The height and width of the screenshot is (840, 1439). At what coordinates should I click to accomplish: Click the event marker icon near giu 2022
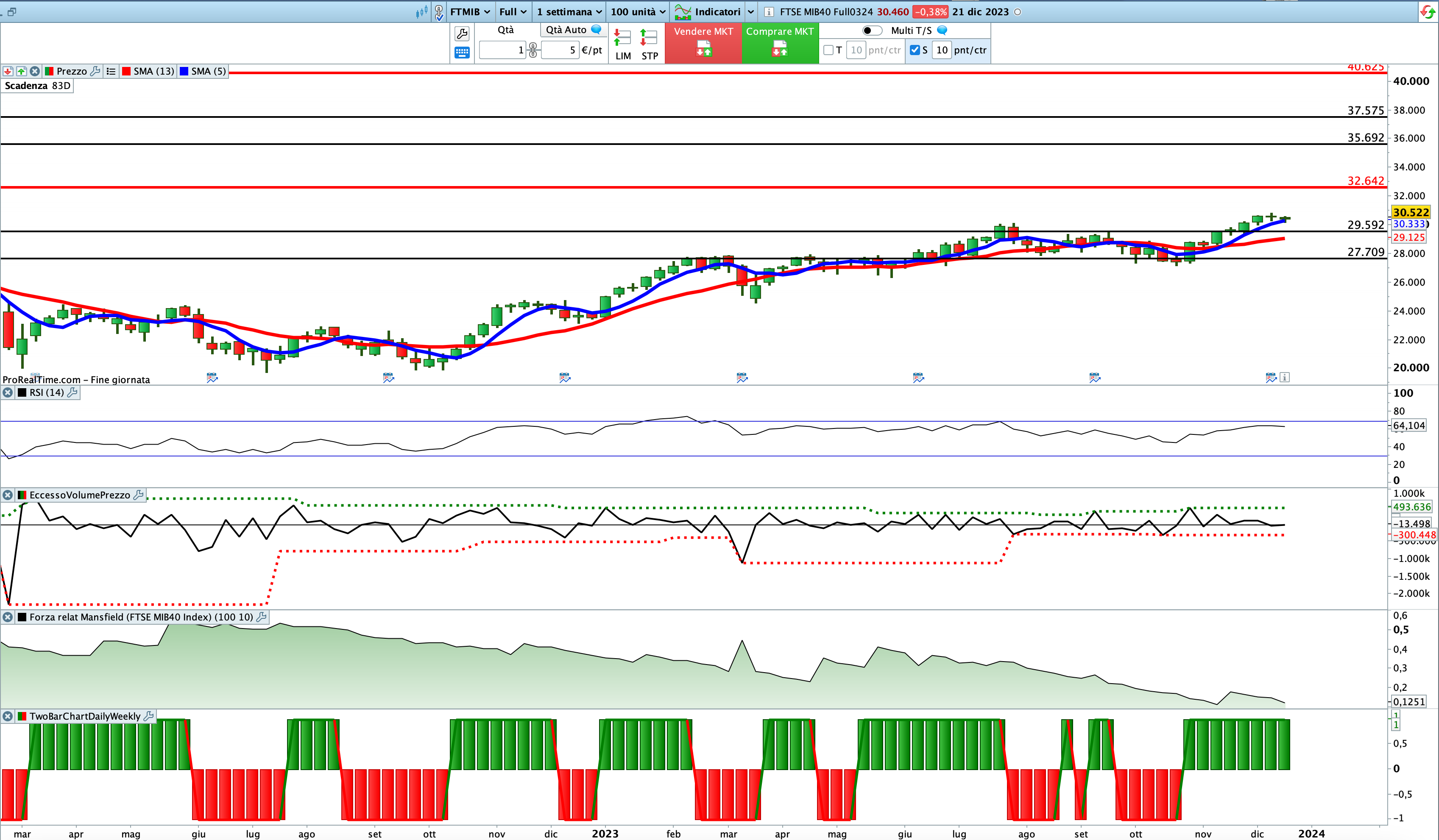pyautogui.click(x=212, y=377)
